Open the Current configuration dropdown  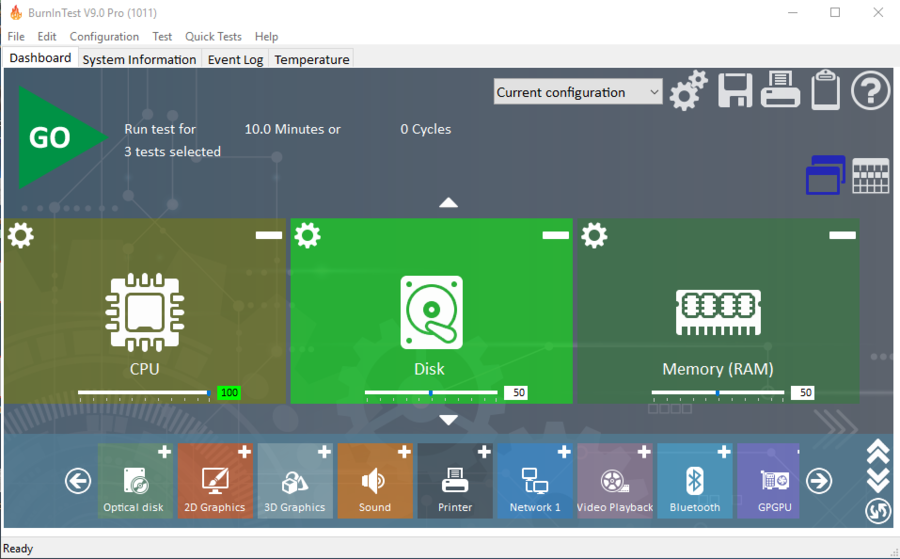tap(578, 92)
